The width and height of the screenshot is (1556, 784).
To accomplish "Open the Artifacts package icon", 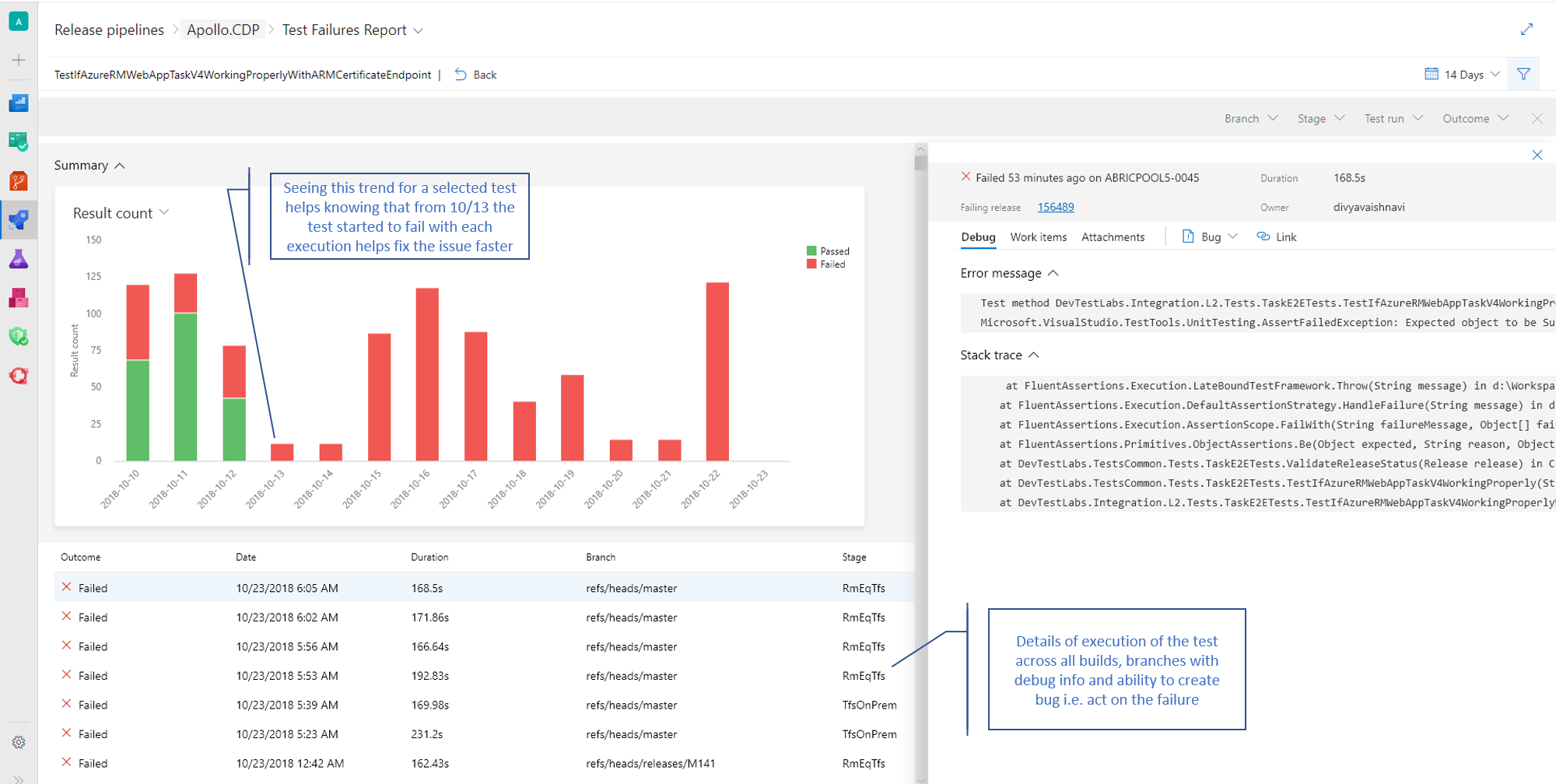I will (x=19, y=298).
